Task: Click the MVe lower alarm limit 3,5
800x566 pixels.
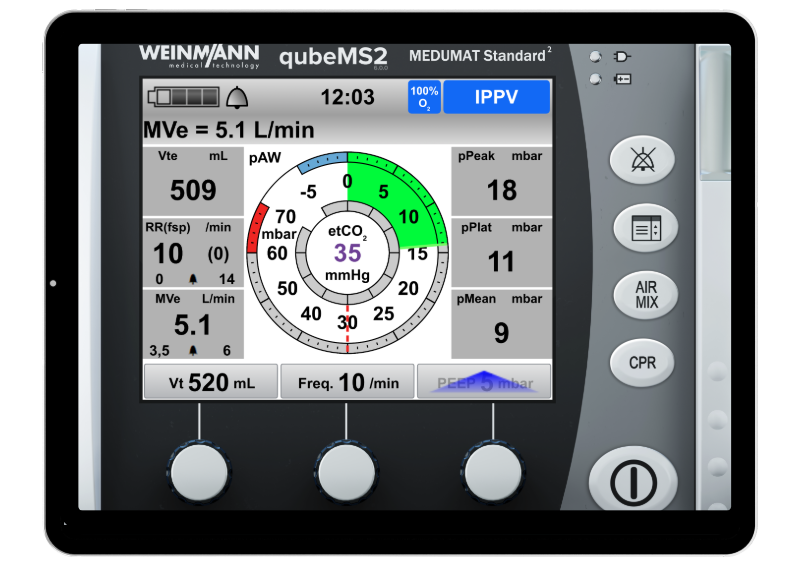Action: [x=159, y=351]
